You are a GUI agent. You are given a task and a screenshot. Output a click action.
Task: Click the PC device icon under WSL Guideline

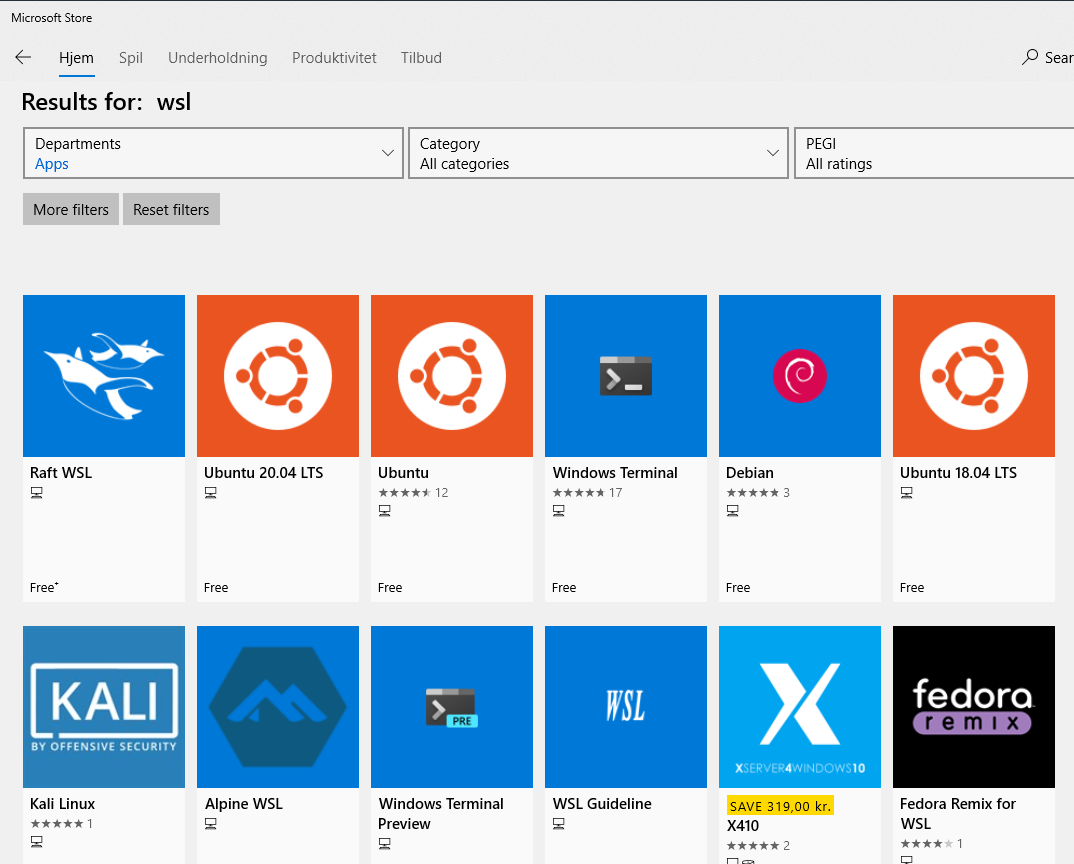[559, 824]
